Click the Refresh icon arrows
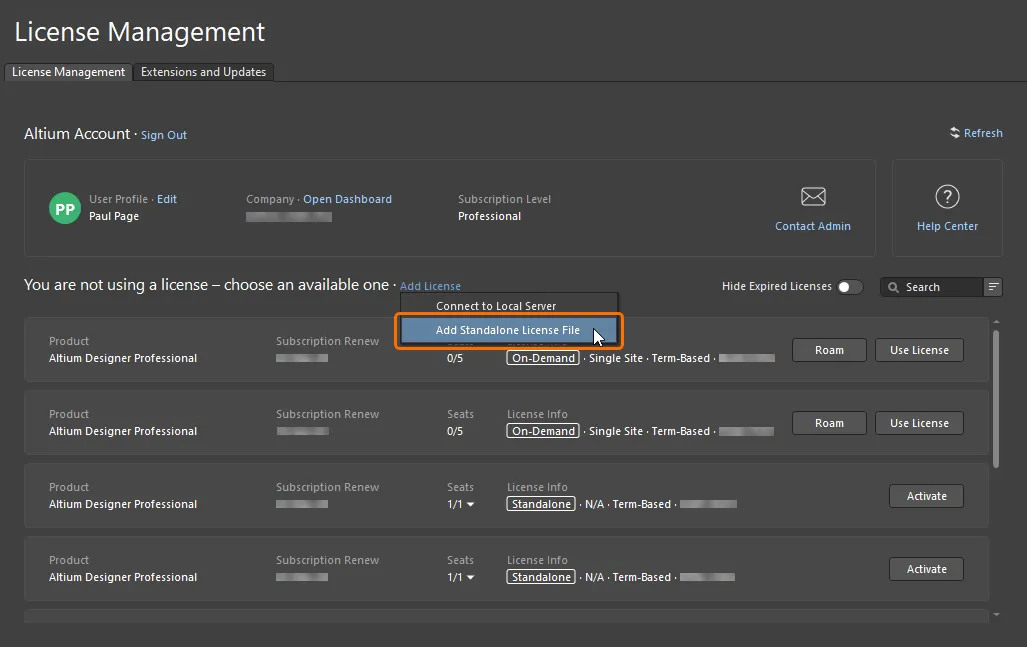 tap(955, 133)
